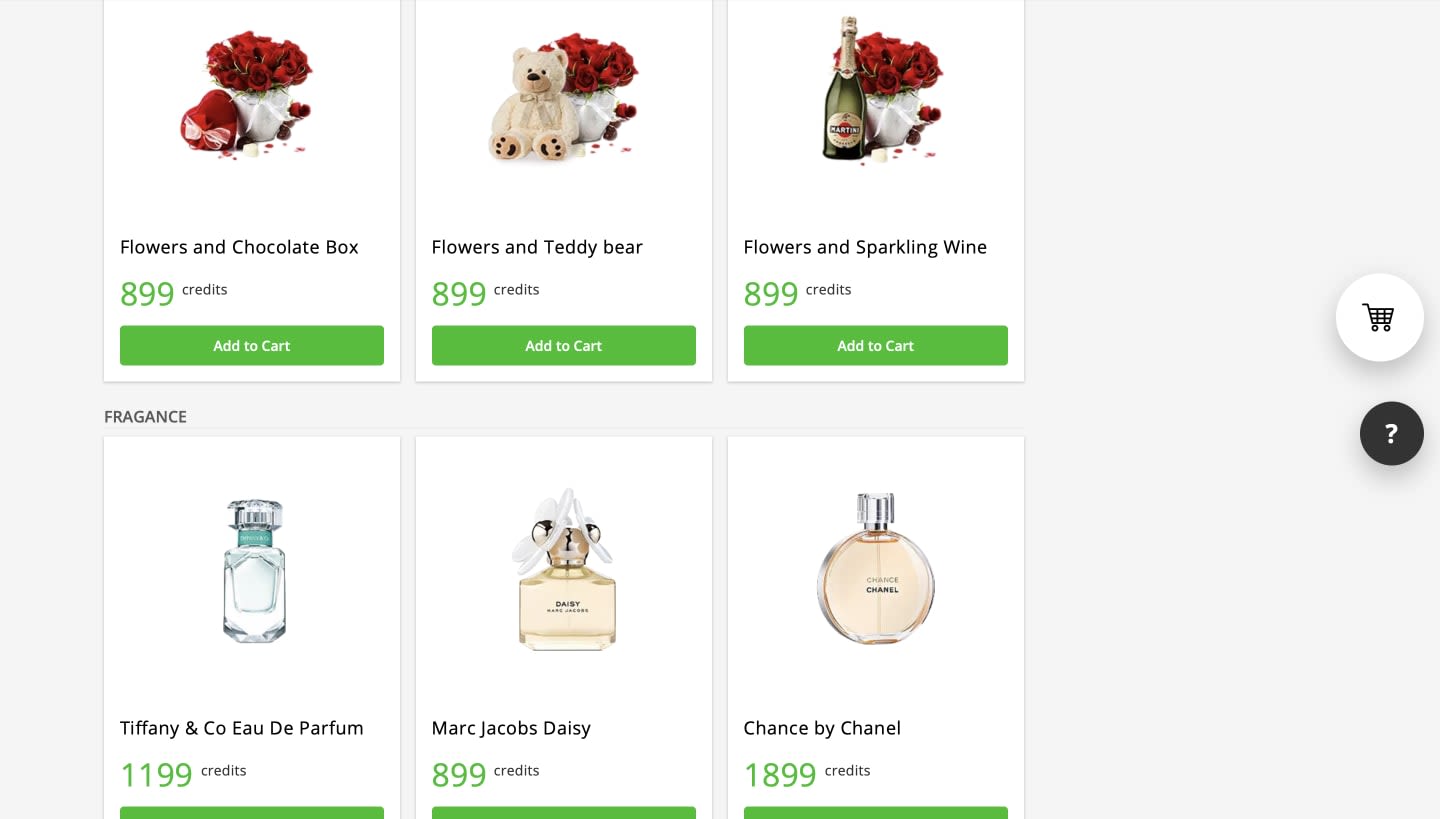
Task: Open the shopping cart icon
Action: 1379,317
